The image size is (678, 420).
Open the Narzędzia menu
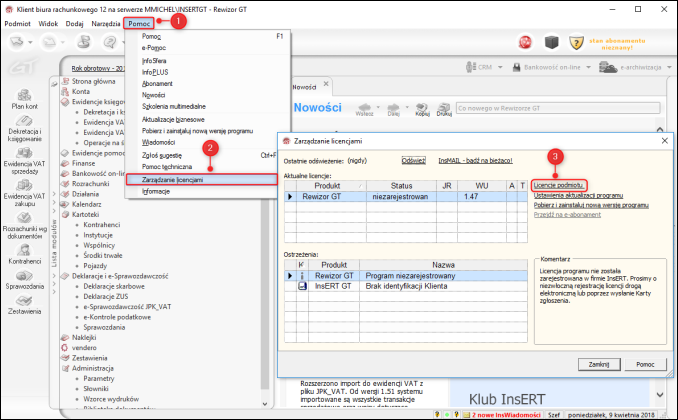click(x=106, y=23)
